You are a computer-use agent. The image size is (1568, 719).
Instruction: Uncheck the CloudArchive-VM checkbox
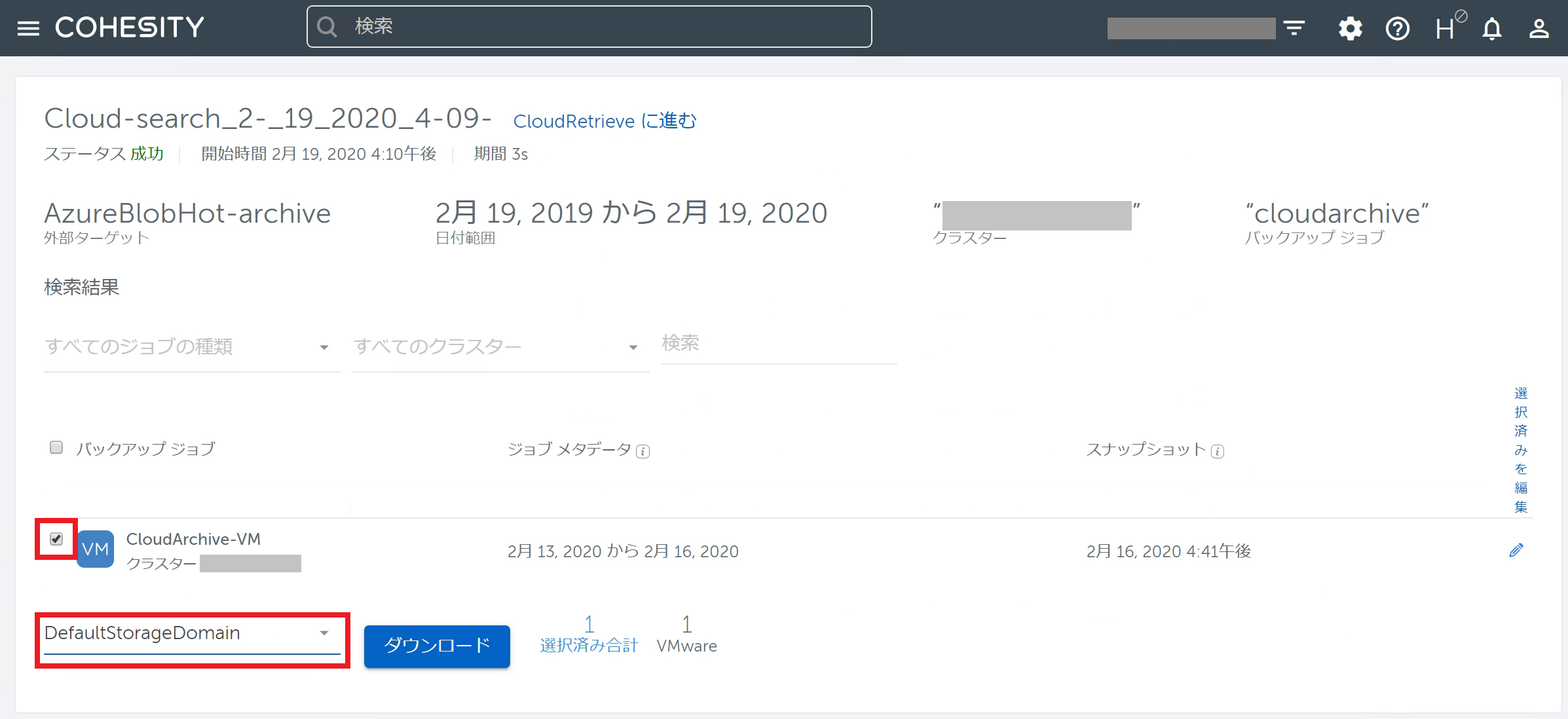coord(56,539)
